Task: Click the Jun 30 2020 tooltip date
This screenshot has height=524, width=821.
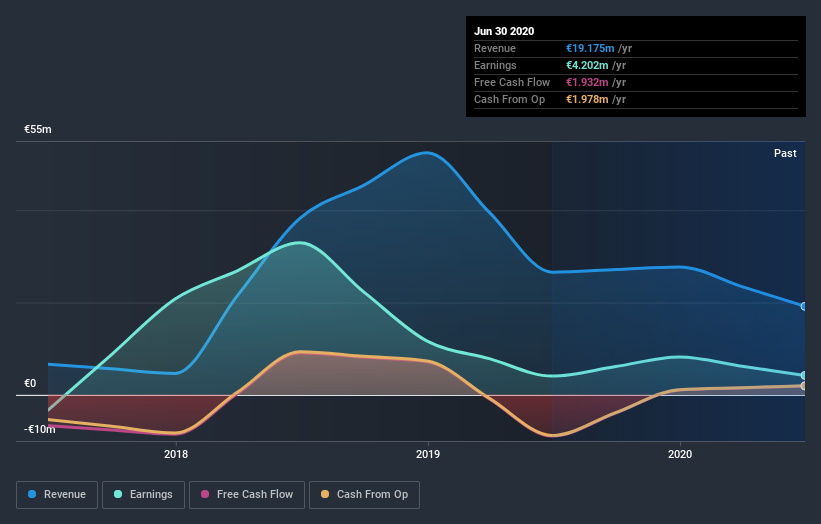Action: 504,31
